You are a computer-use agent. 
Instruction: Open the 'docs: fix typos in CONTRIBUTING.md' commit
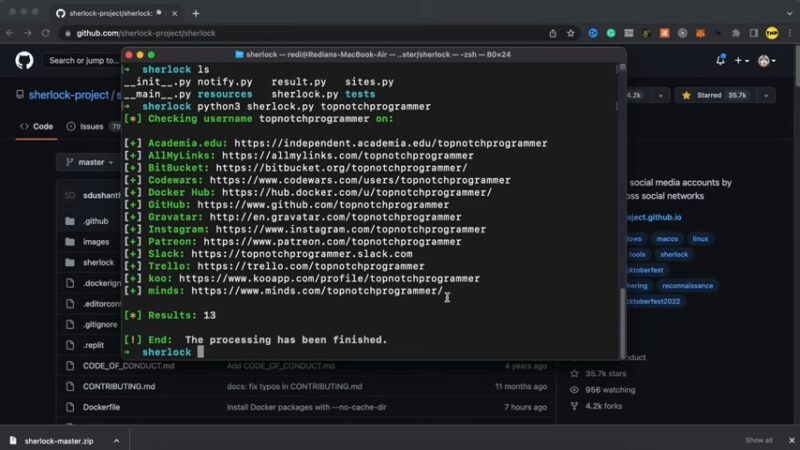294,386
